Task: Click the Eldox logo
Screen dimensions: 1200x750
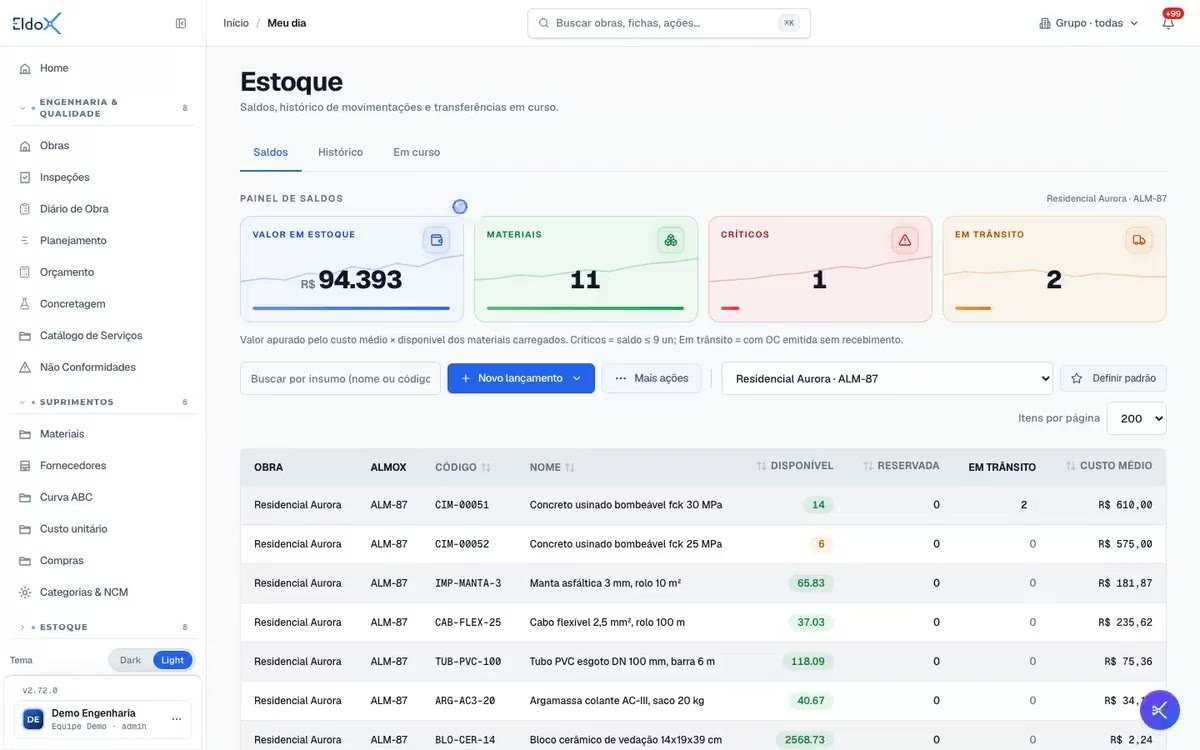Action: point(37,23)
